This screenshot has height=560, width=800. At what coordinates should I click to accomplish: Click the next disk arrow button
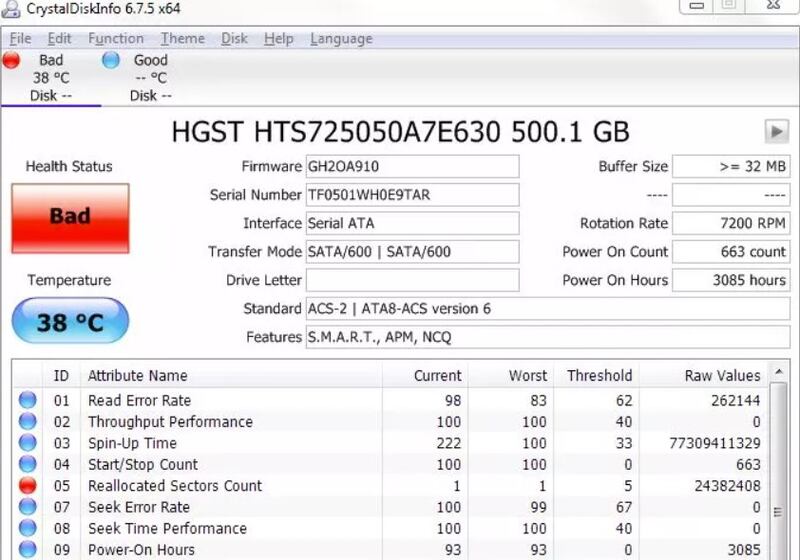click(x=776, y=131)
